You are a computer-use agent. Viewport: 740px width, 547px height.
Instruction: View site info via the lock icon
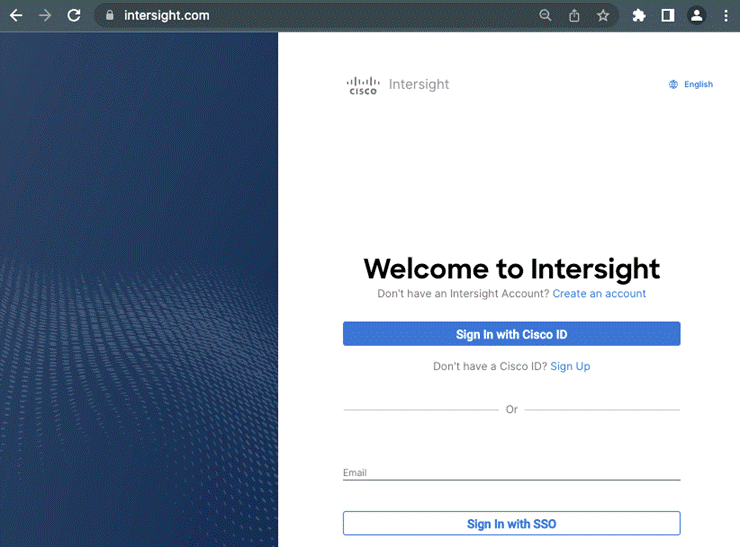click(x=109, y=16)
